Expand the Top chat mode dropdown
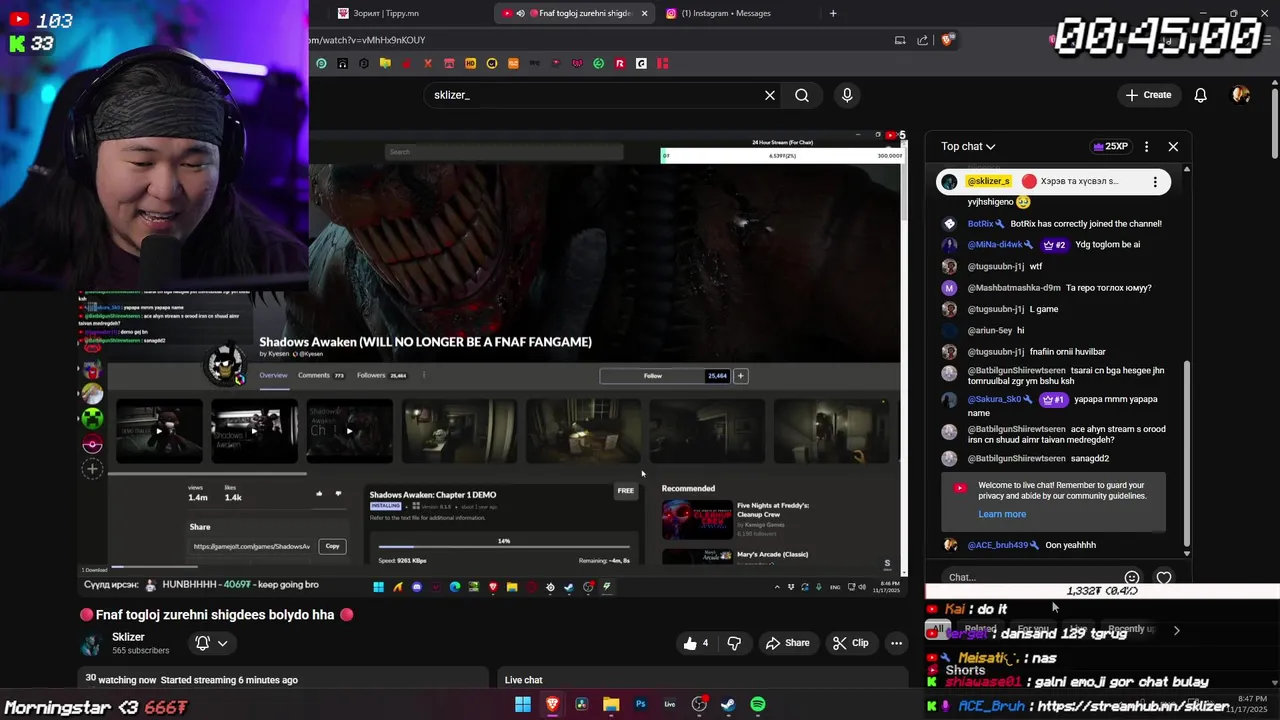This screenshot has height=720, width=1280. pyautogui.click(x=969, y=146)
